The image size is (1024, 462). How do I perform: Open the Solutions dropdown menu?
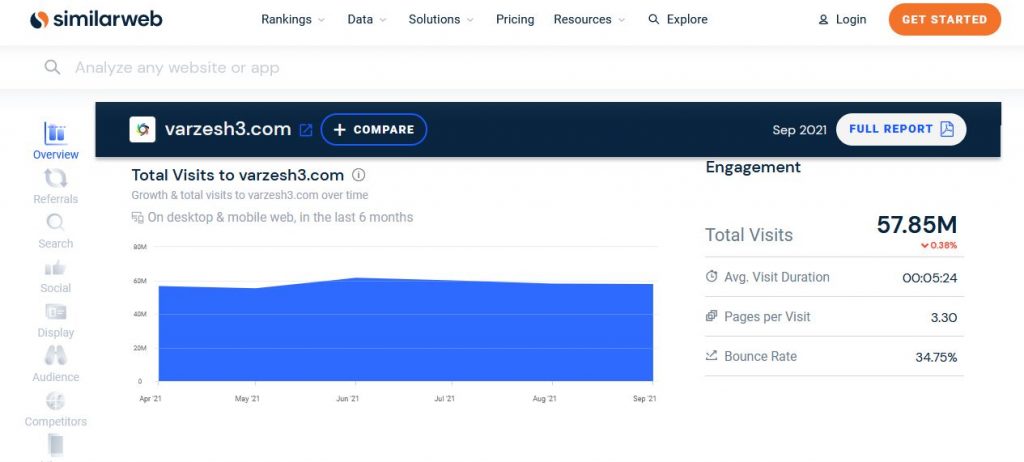pos(441,19)
